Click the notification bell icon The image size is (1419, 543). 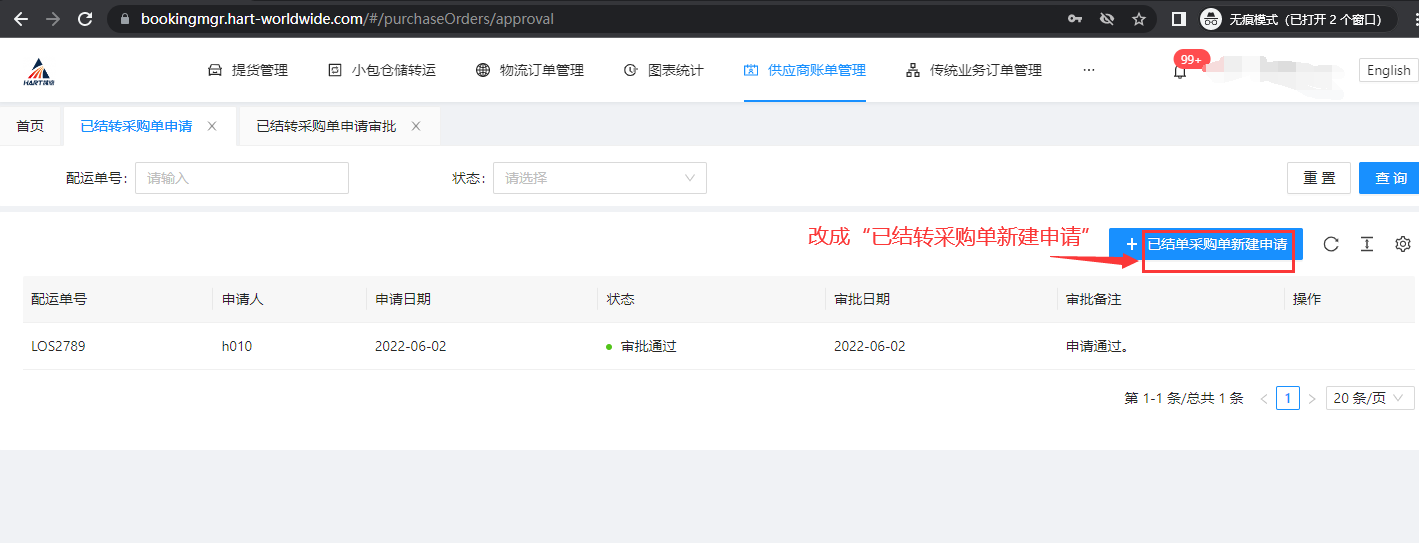click(1180, 71)
